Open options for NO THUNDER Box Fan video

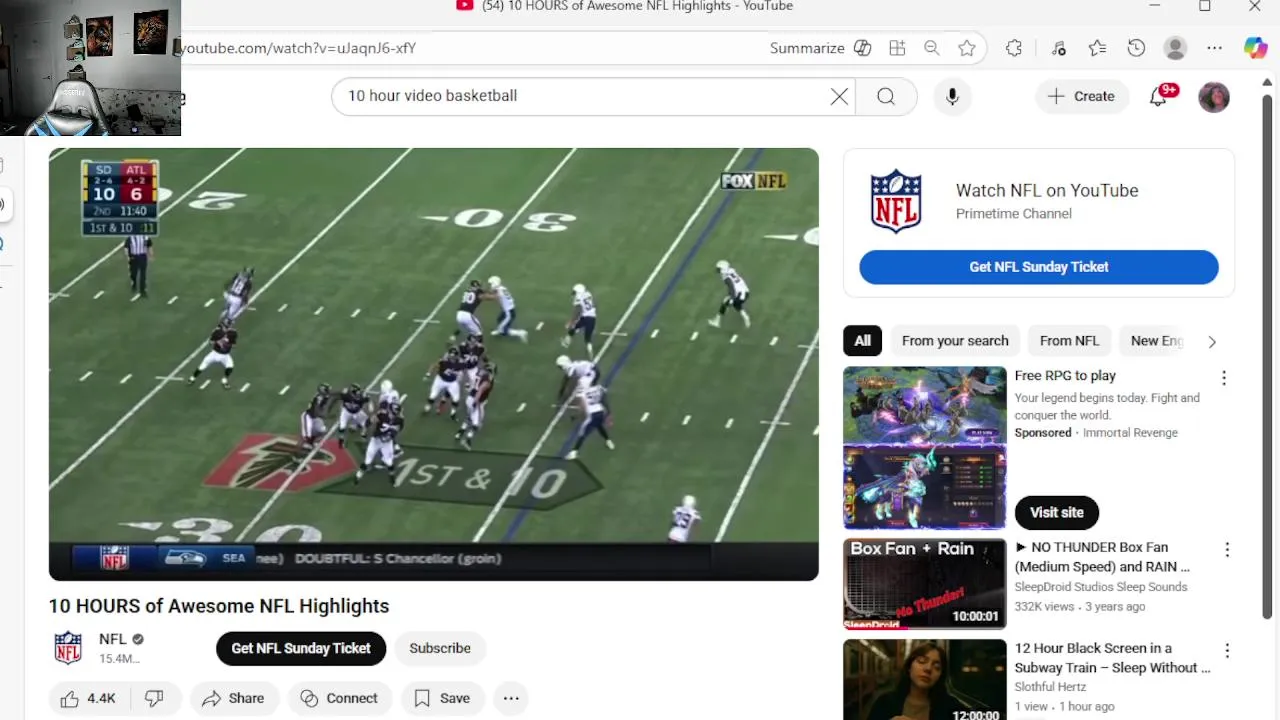tap(1227, 550)
